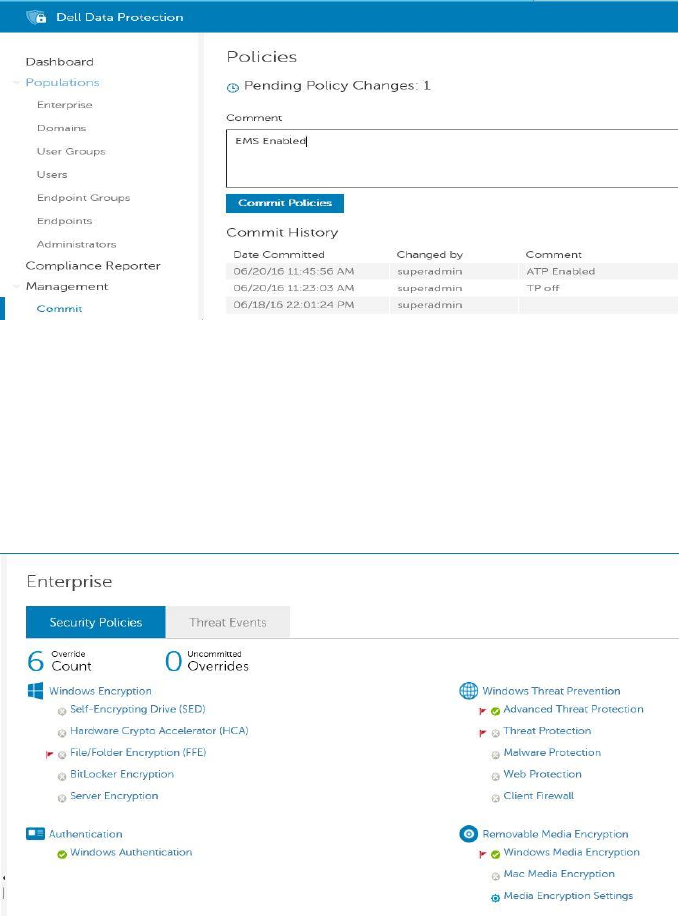Click status icon beside Server Encryption

click(62, 799)
